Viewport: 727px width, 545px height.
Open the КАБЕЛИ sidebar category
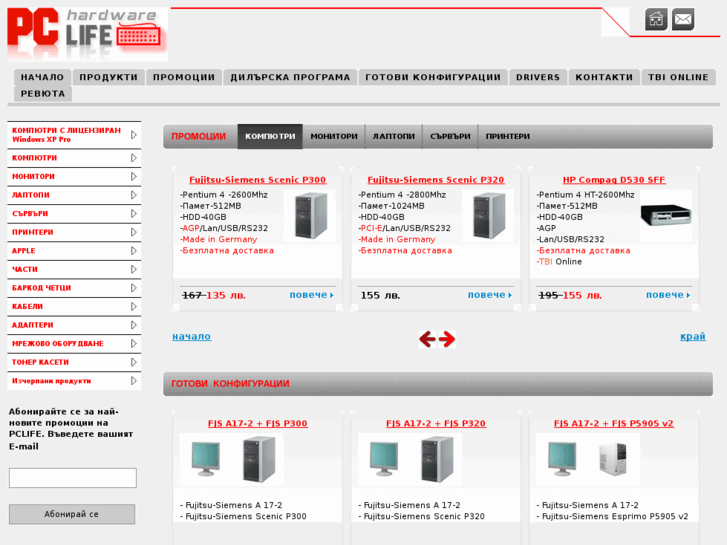point(74,307)
